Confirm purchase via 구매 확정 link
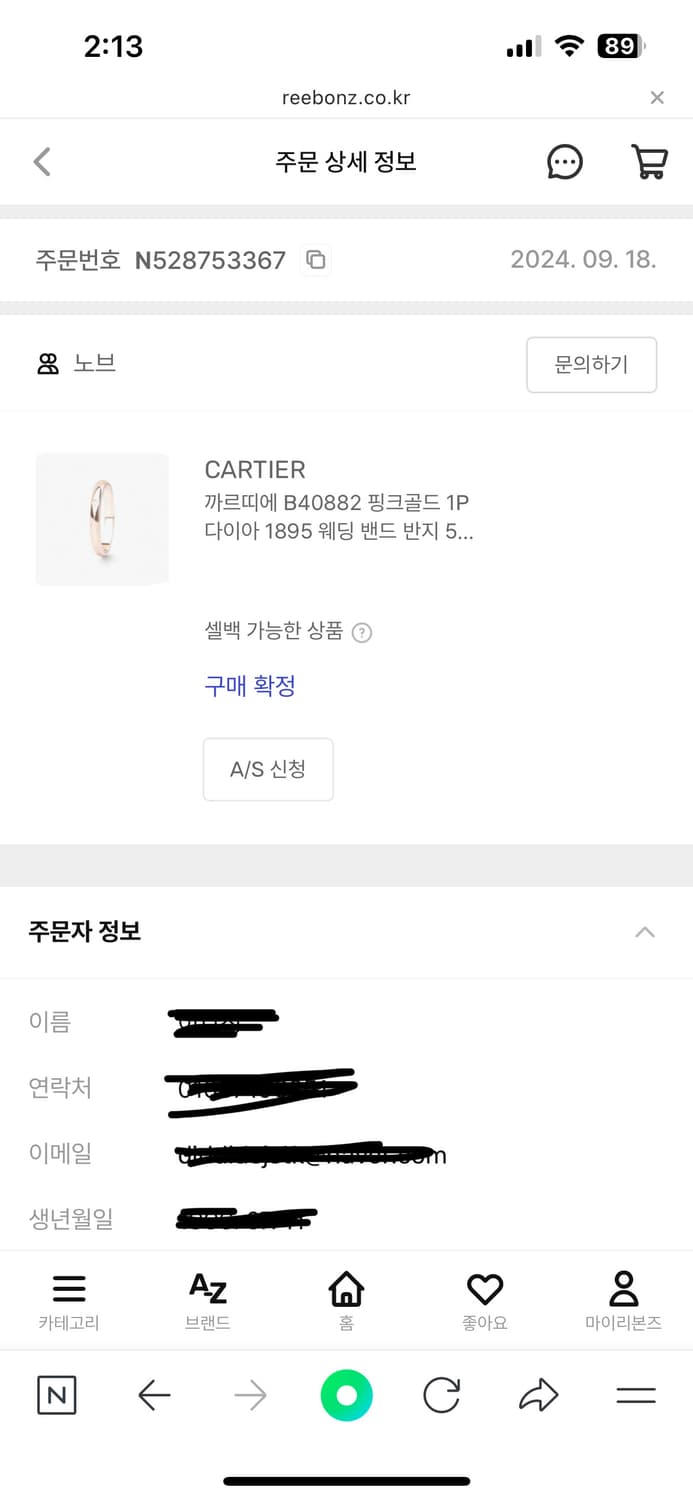The height and width of the screenshot is (1500, 693). (x=249, y=687)
